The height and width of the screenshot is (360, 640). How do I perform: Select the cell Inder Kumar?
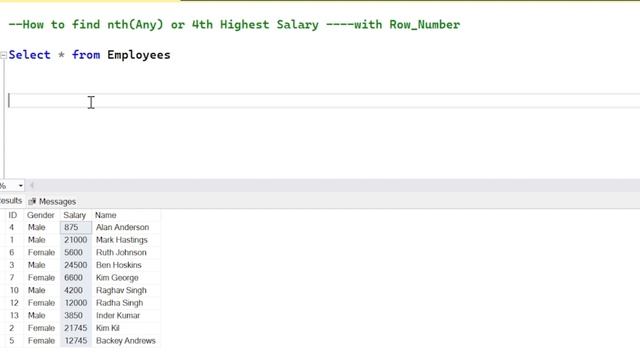[118, 316]
